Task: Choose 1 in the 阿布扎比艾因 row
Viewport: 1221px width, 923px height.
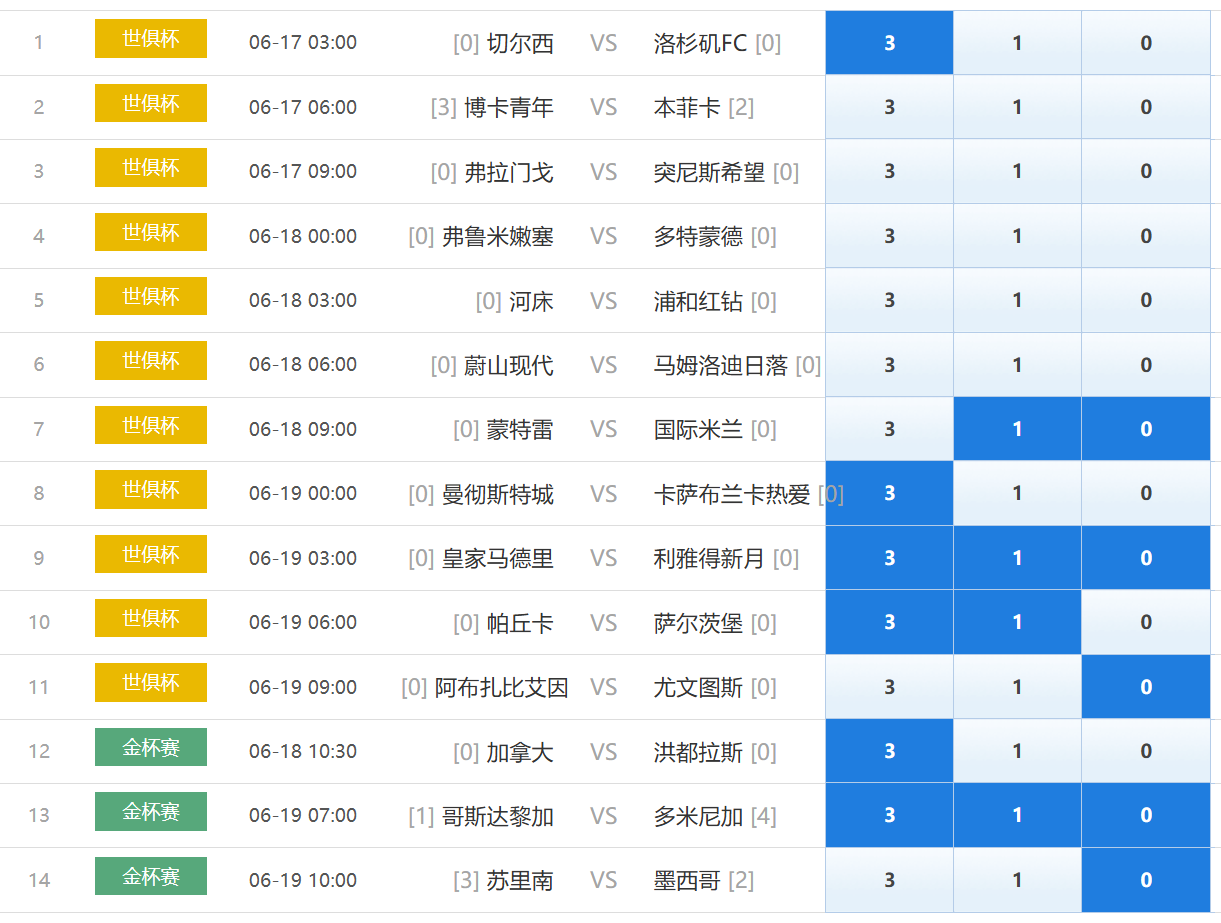Action: click(x=1017, y=687)
